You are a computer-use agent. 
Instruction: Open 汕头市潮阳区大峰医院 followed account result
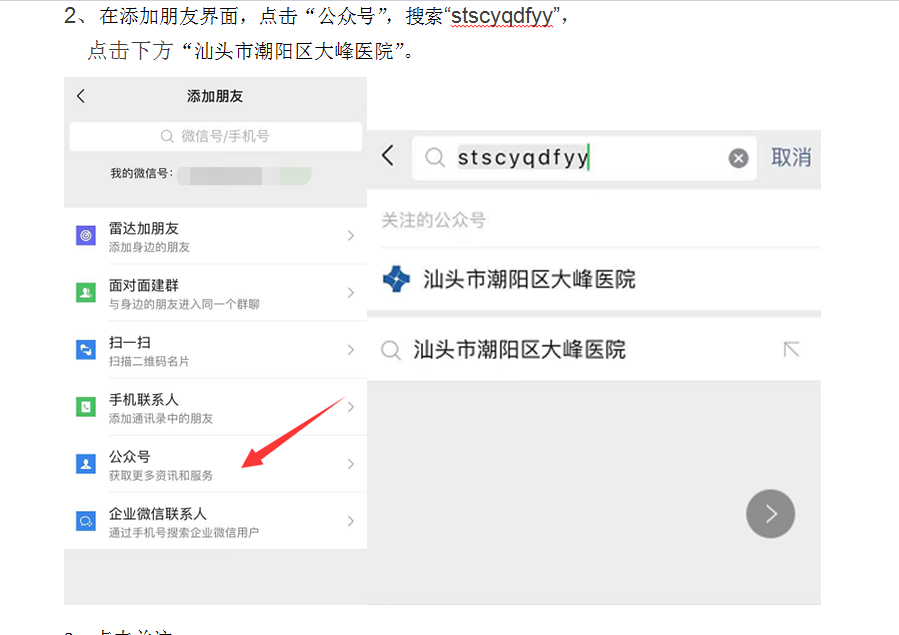pyautogui.click(x=594, y=280)
